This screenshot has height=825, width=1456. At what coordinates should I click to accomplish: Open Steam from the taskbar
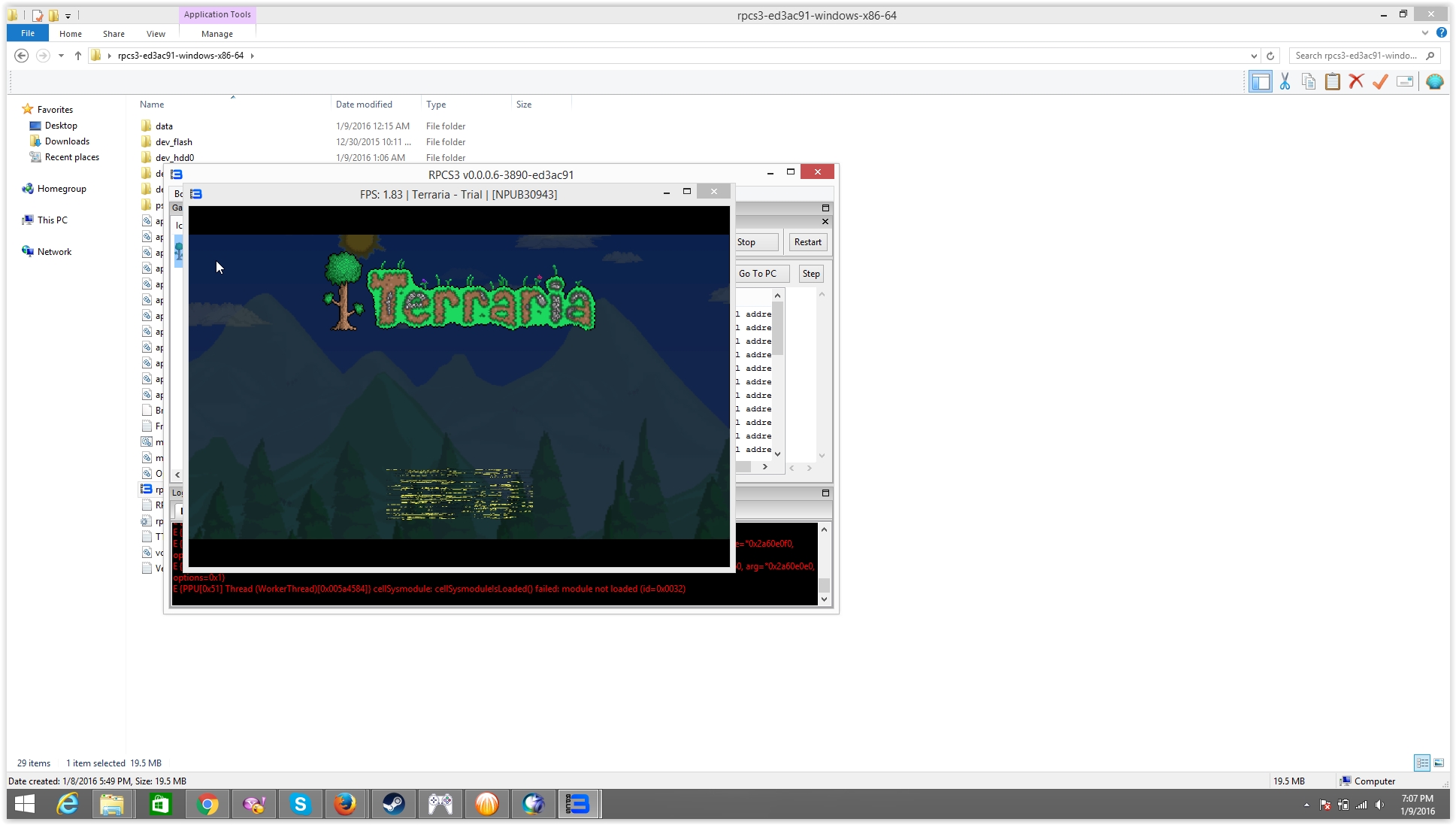[393, 804]
